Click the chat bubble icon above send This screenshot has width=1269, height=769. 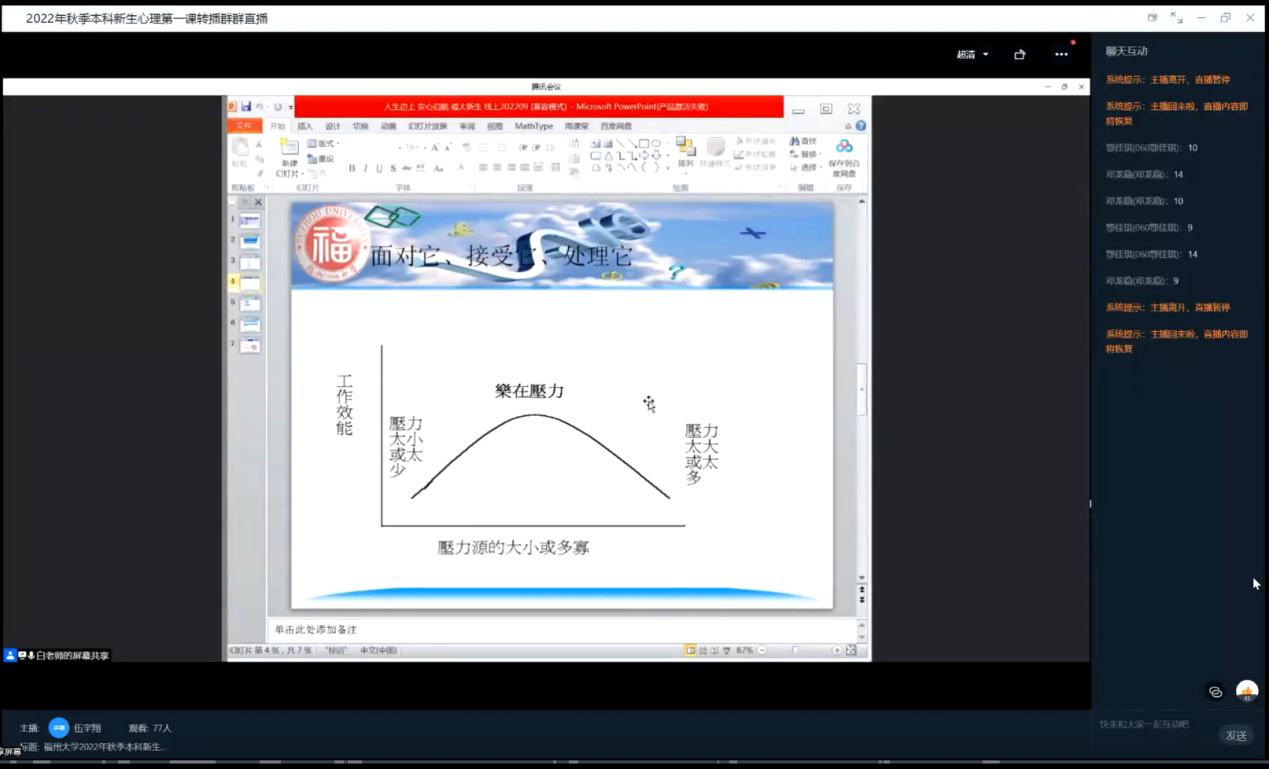[x=1215, y=692]
